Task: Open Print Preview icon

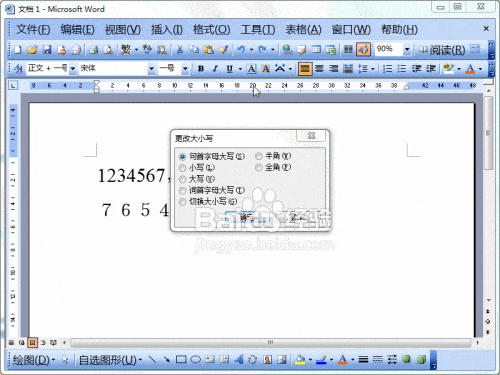Action: (108, 50)
